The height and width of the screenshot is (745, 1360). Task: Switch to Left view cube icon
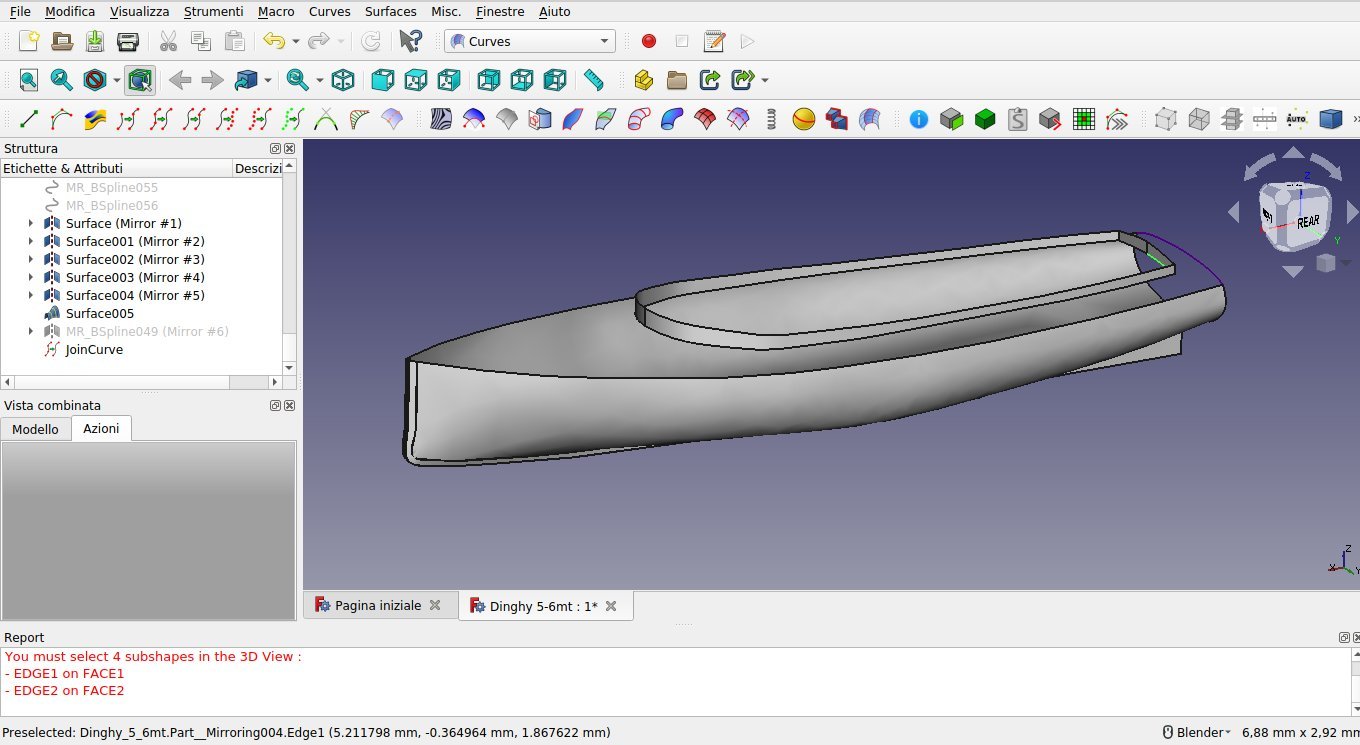tap(555, 80)
